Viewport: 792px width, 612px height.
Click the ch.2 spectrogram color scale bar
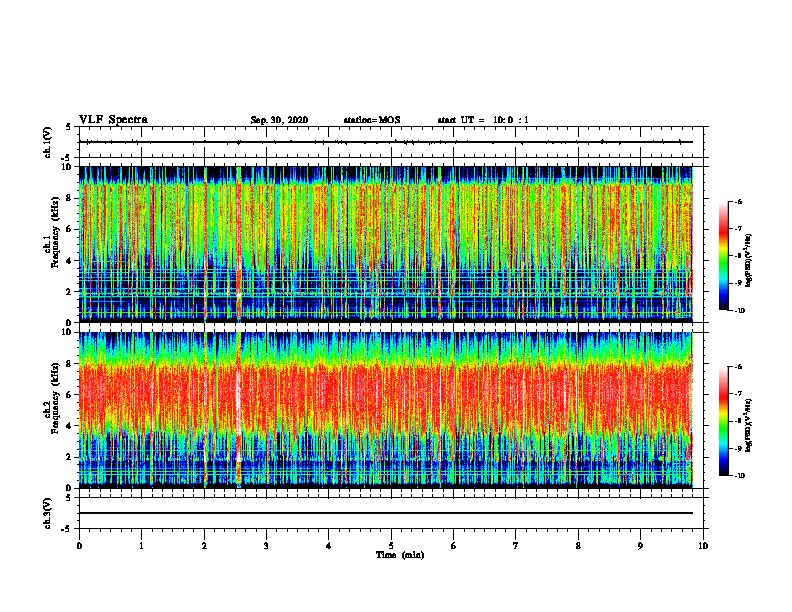click(724, 421)
